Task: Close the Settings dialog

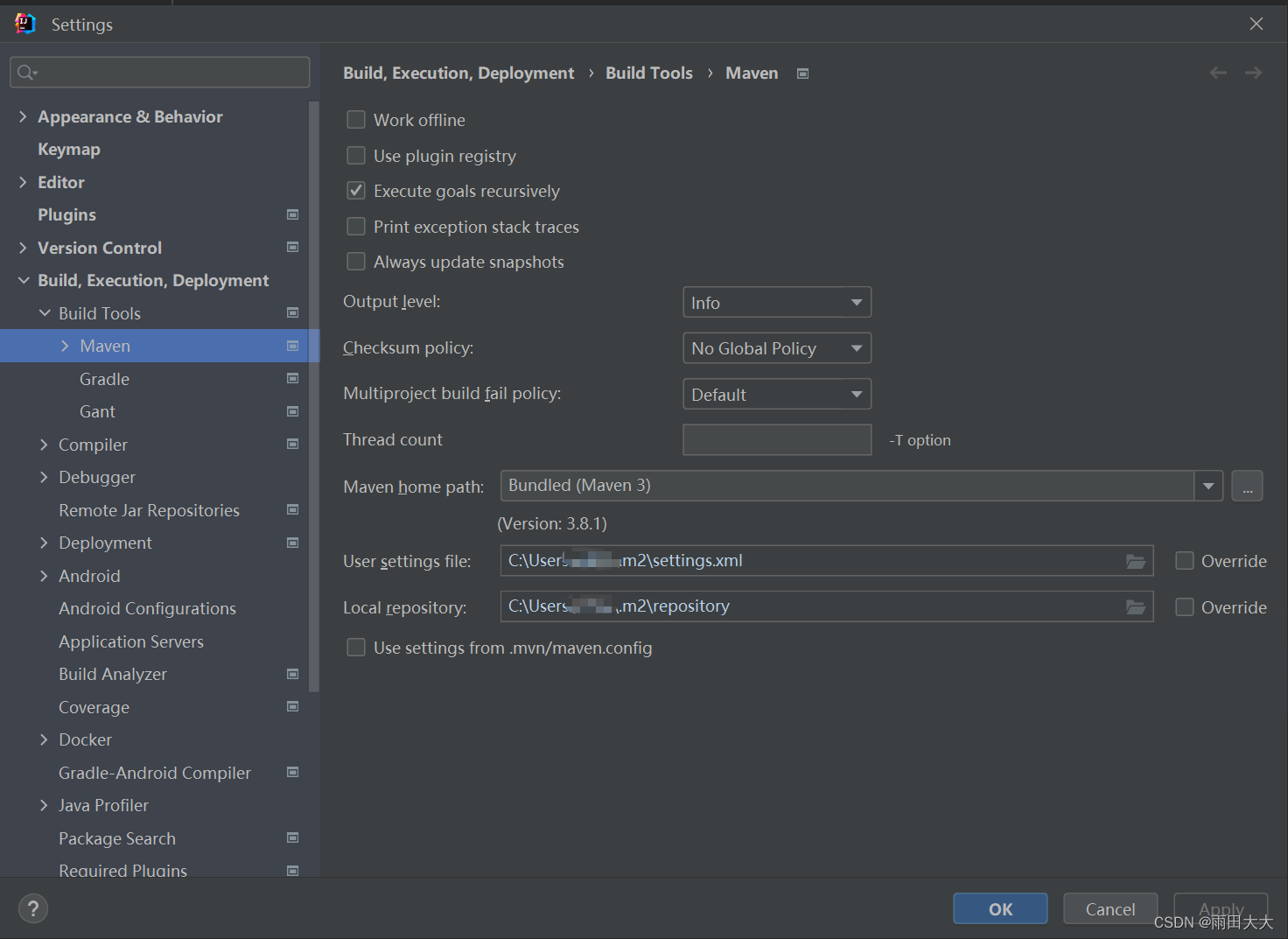Action: point(1256,24)
